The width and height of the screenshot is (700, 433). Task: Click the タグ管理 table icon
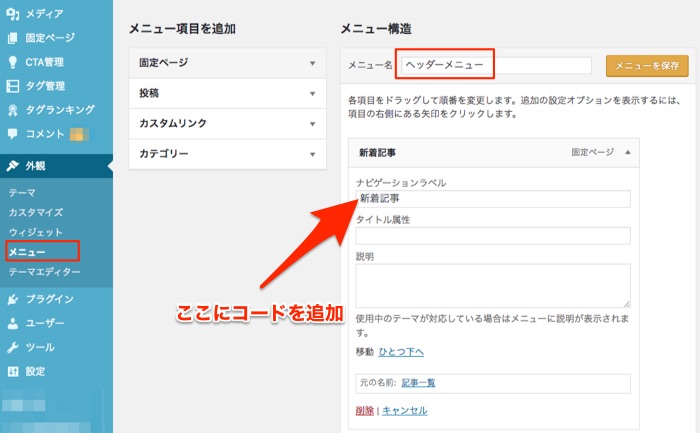[12, 86]
